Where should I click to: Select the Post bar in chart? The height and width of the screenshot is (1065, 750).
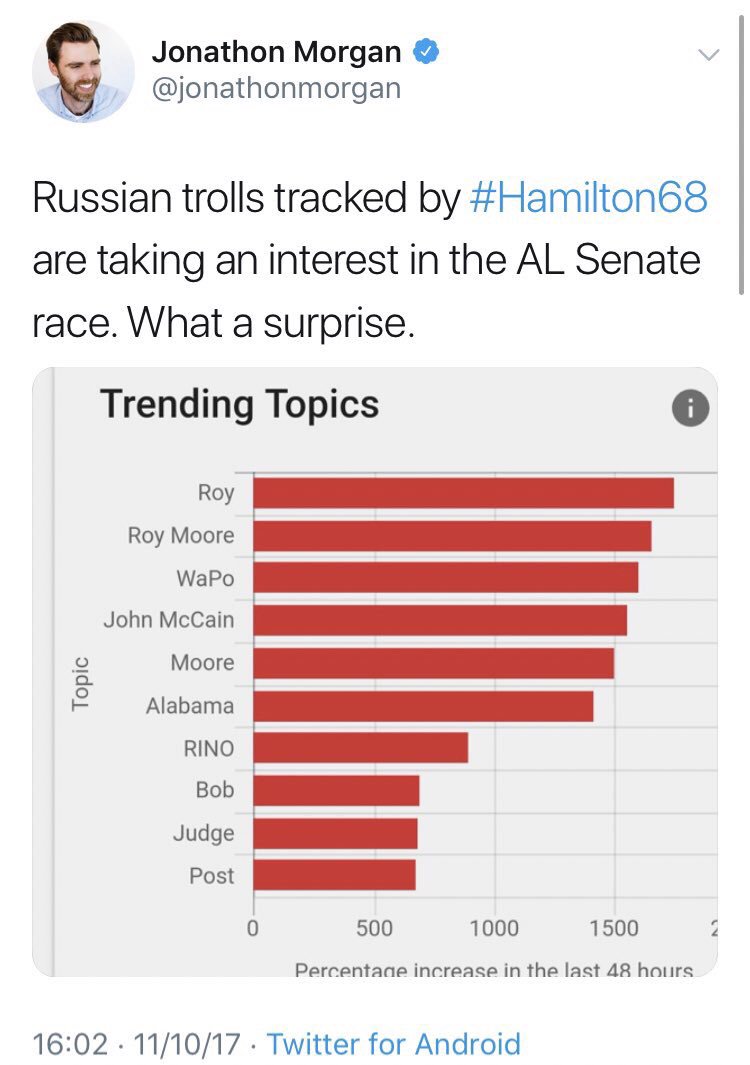pos(334,876)
